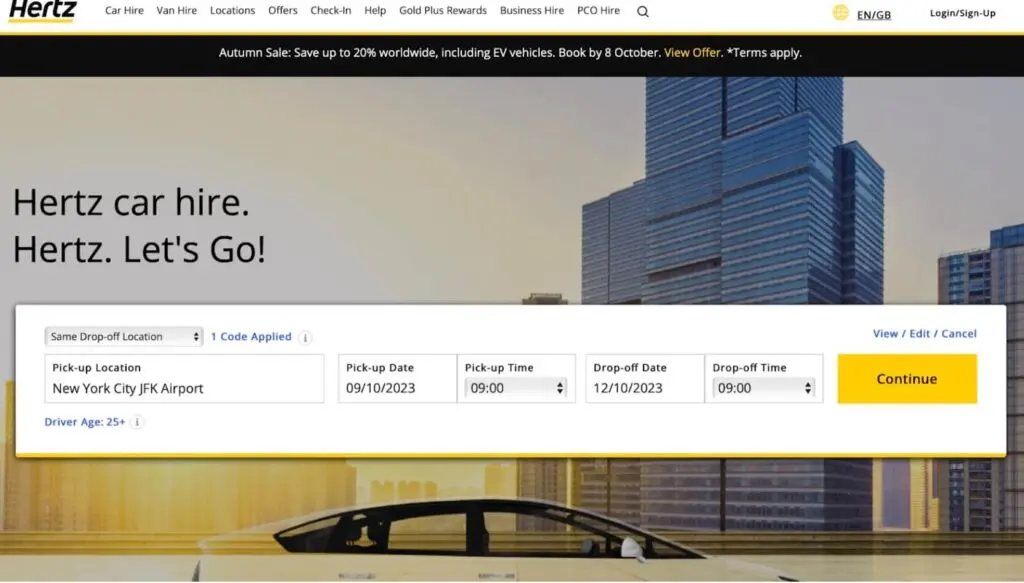
Task: Click the Driver Age: 25+ link
Action: [85, 422]
